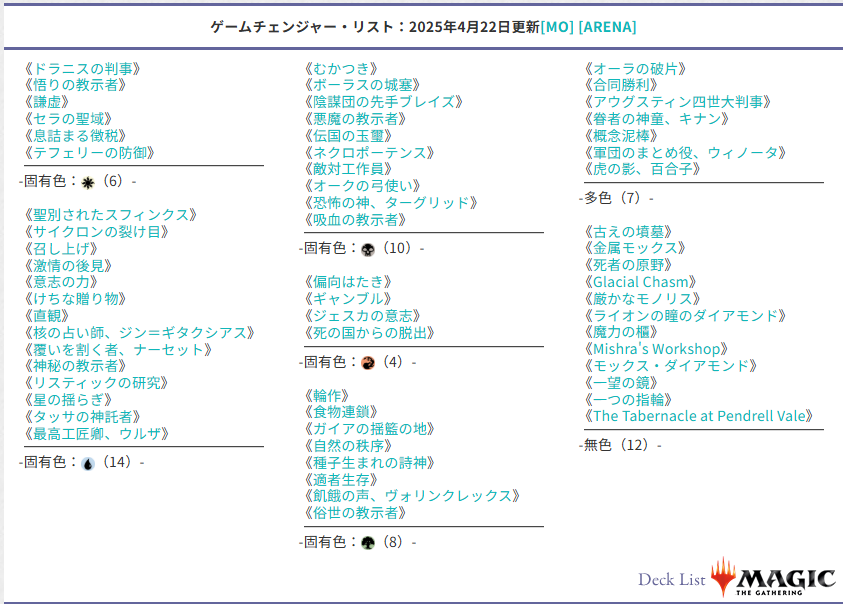
Task: Open card link 聖別されたスフィンクス
Action: [111, 215]
